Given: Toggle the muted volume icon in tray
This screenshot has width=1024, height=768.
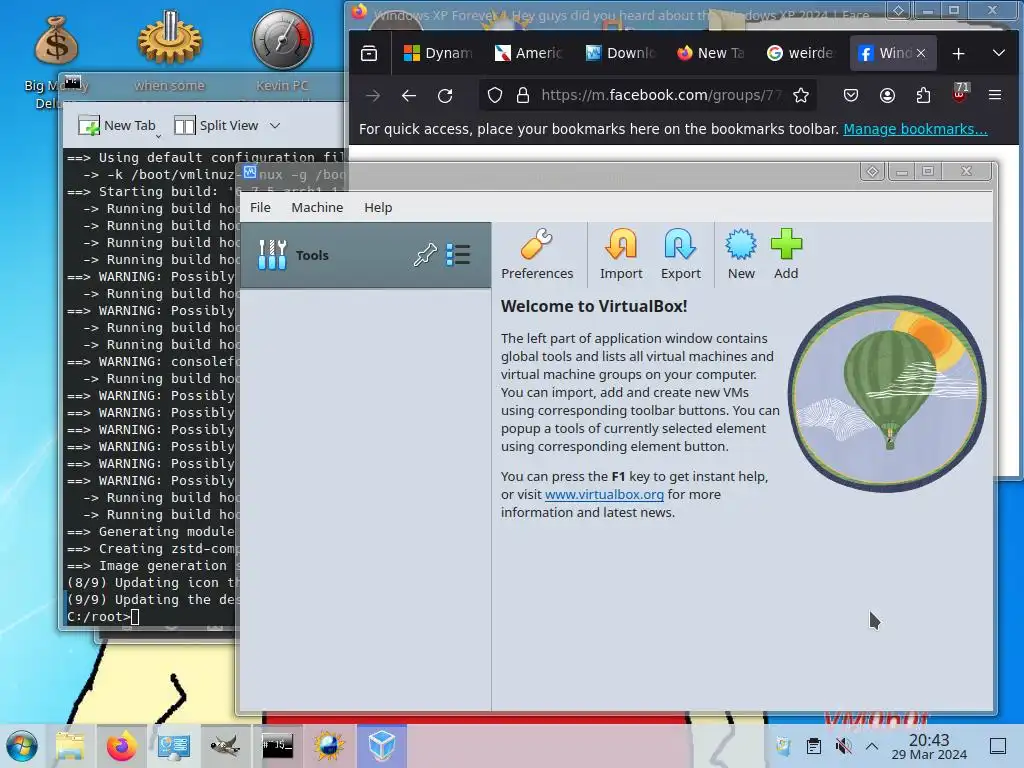Looking at the screenshot, I should point(843,746).
